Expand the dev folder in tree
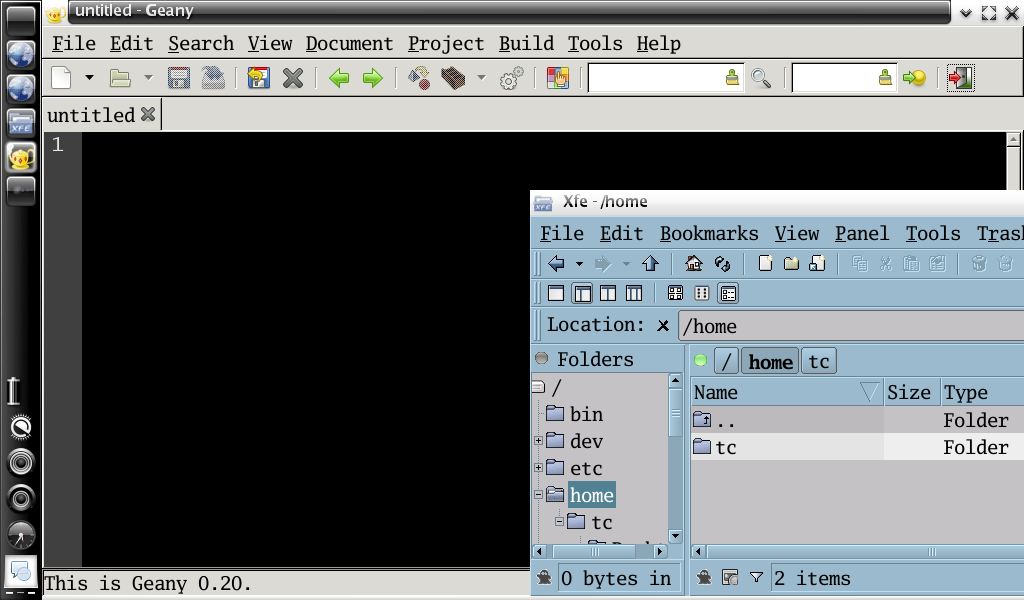 coord(538,441)
